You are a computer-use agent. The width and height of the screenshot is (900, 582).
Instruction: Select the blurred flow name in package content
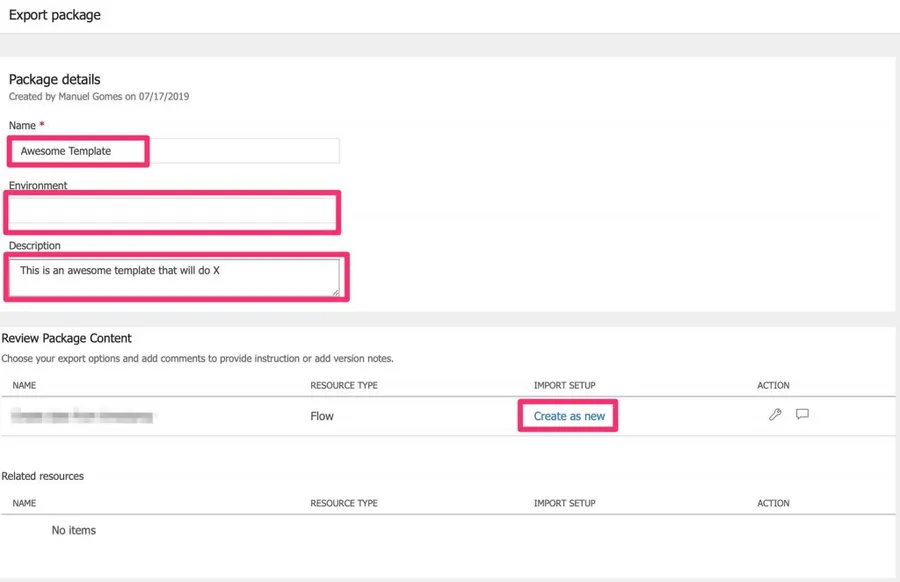(x=83, y=416)
